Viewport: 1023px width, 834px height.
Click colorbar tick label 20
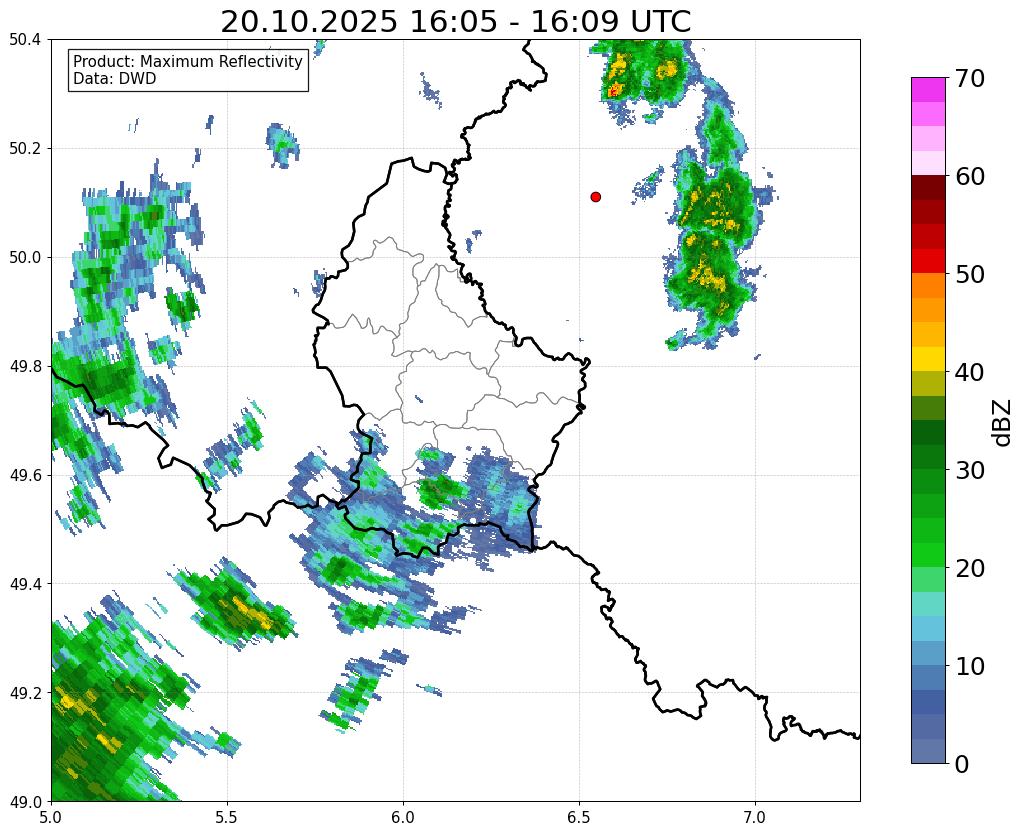[969, 568]
